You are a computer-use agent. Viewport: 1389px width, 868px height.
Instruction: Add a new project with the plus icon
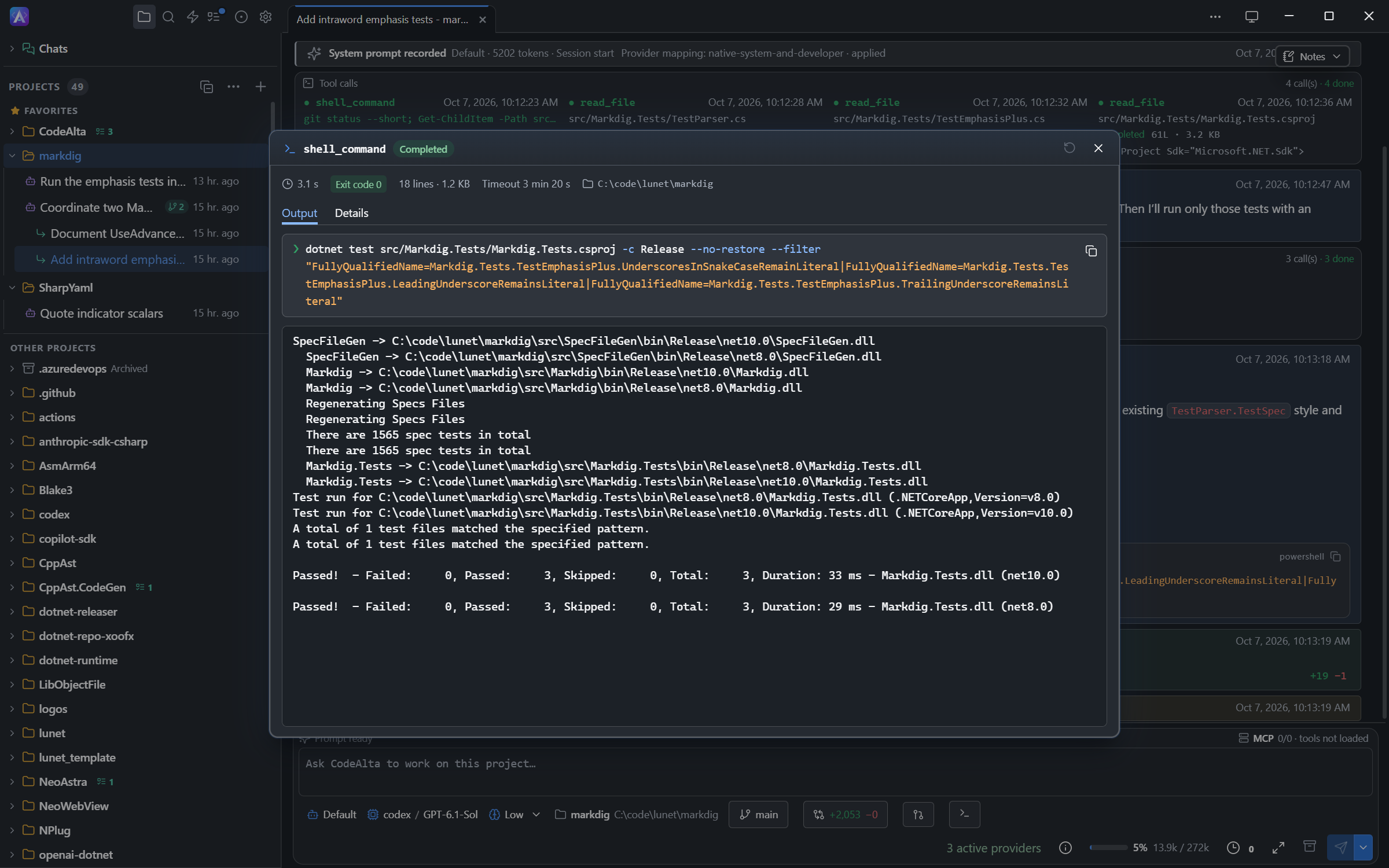coord(260,86)
